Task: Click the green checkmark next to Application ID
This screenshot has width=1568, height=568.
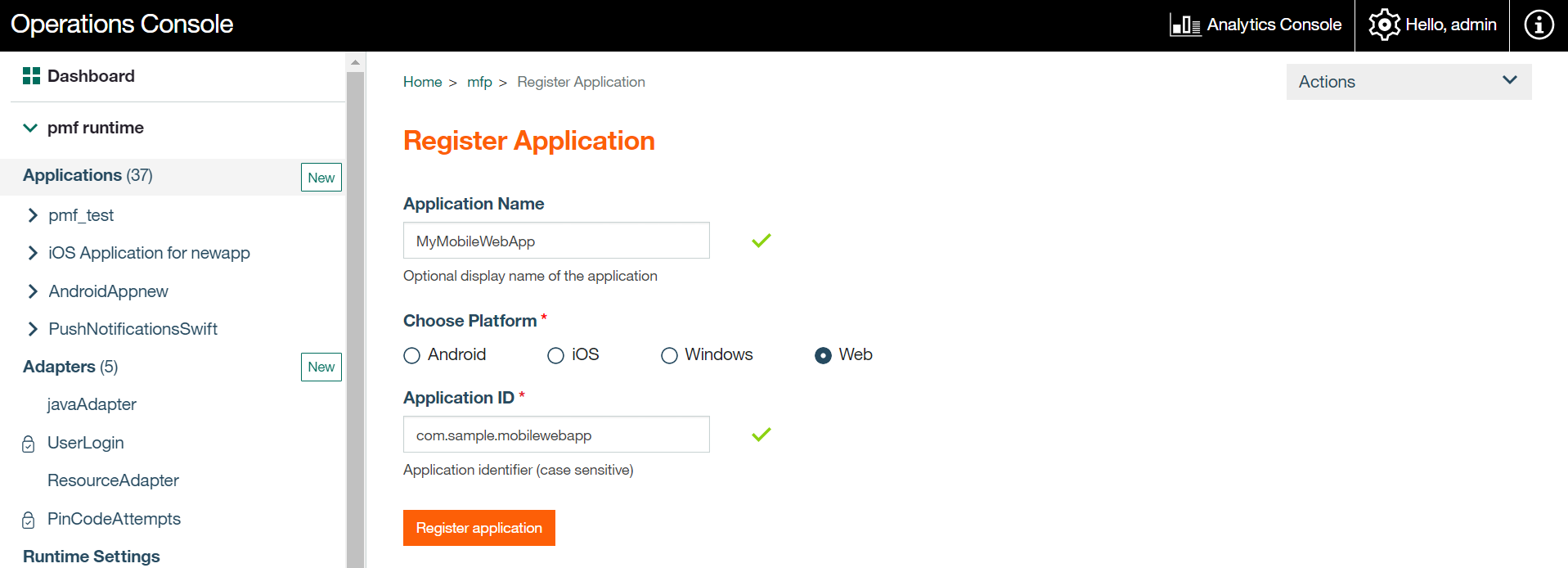Action: [x=761, y=435]
